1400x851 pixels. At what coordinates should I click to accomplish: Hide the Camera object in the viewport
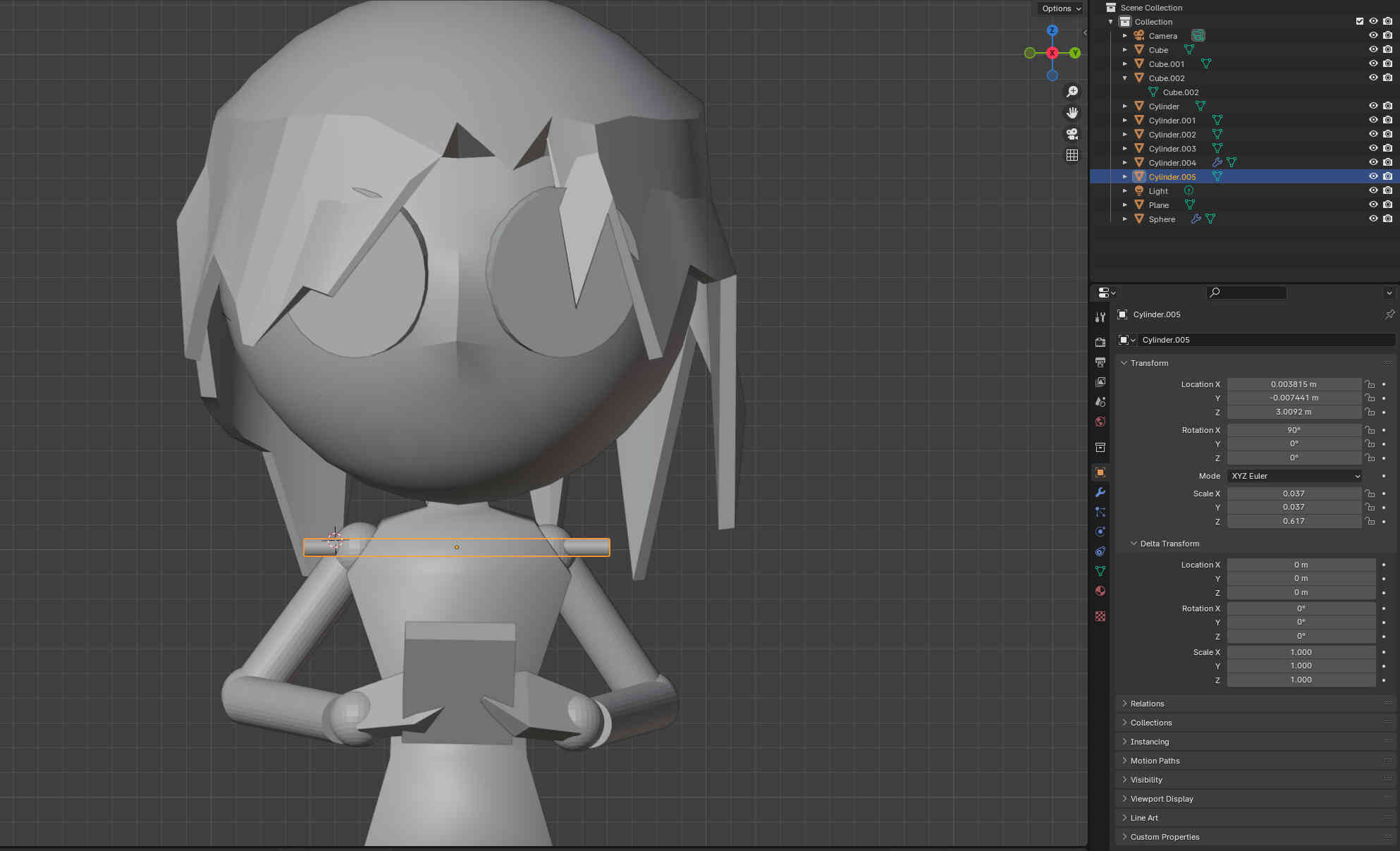[x=1373, y=35]
